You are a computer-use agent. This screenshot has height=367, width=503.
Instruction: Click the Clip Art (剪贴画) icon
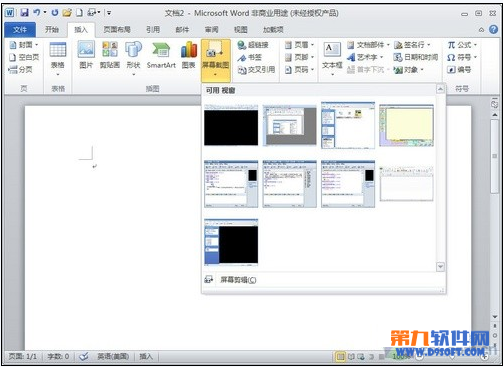tap(110, 55)
